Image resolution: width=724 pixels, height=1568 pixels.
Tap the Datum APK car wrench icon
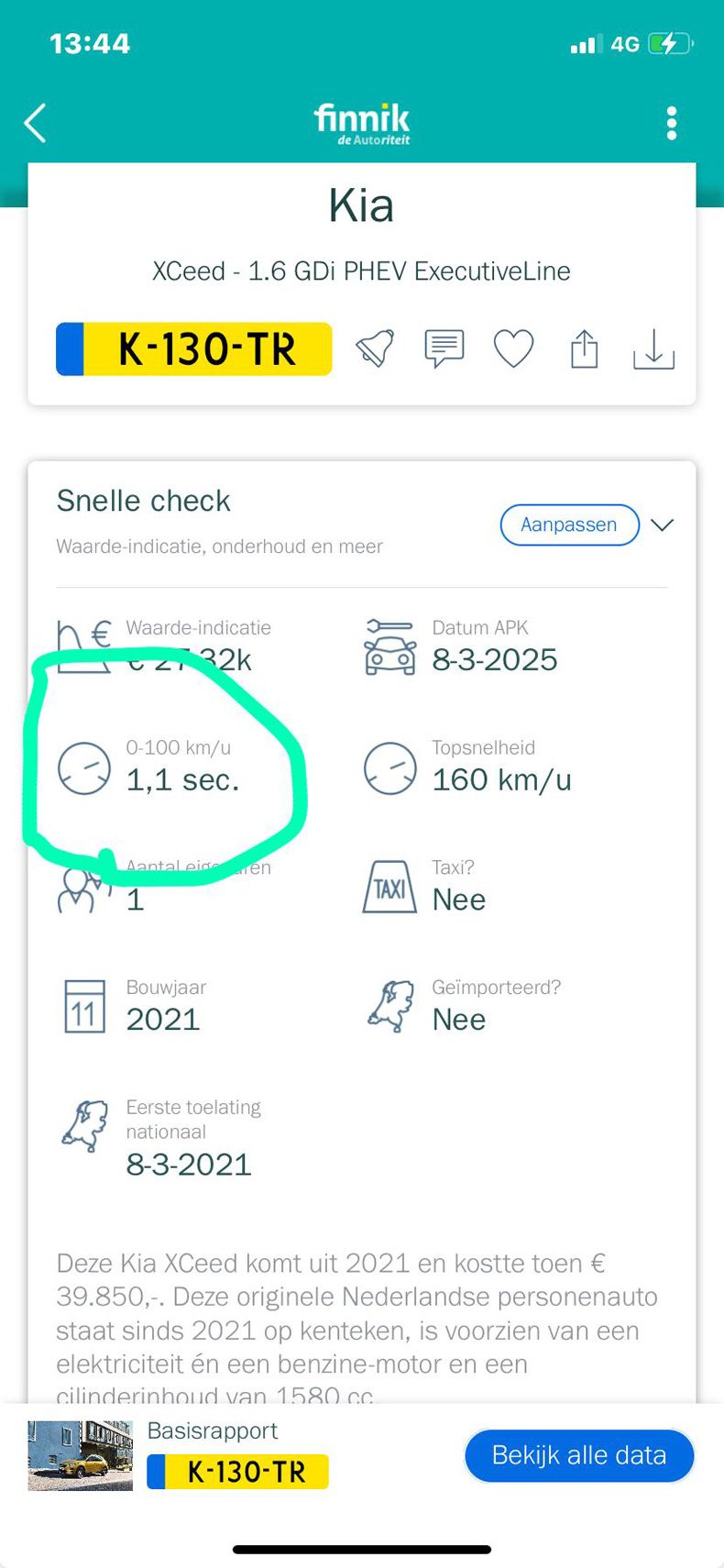click(389, 646)
